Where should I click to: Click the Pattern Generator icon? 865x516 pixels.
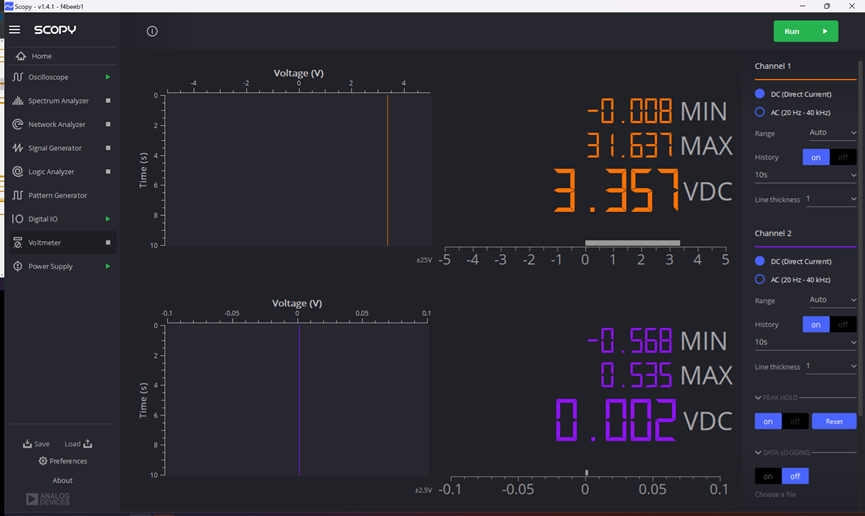(x=18, y=195)
